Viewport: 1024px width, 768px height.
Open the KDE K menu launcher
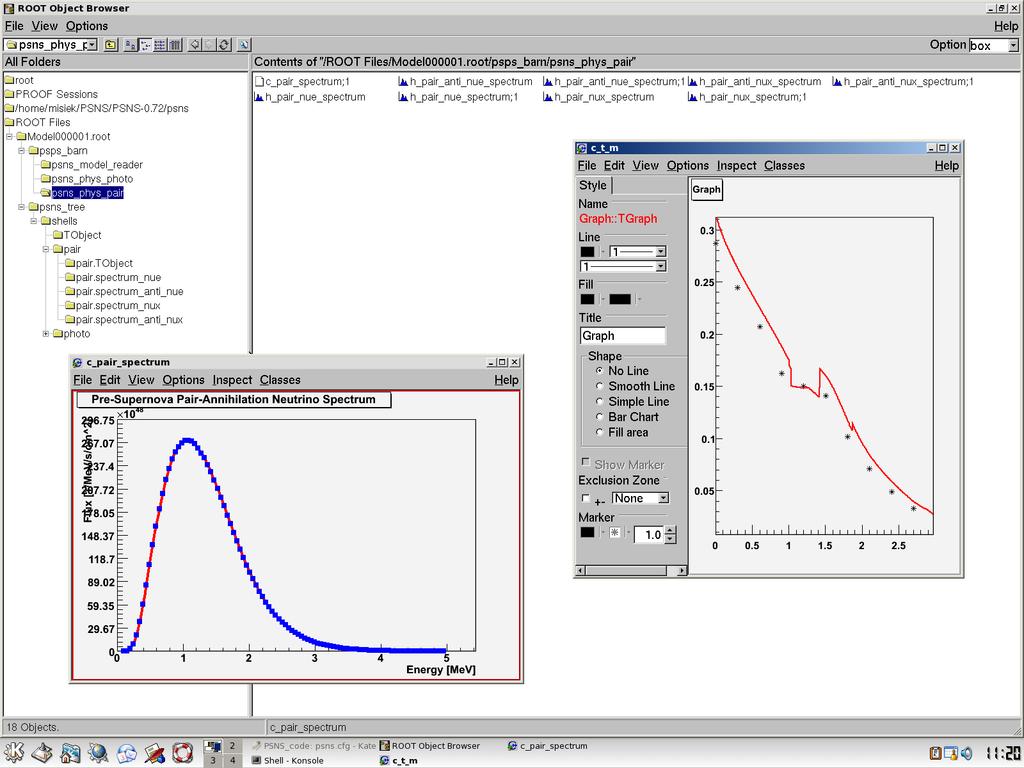coord(14,752)
